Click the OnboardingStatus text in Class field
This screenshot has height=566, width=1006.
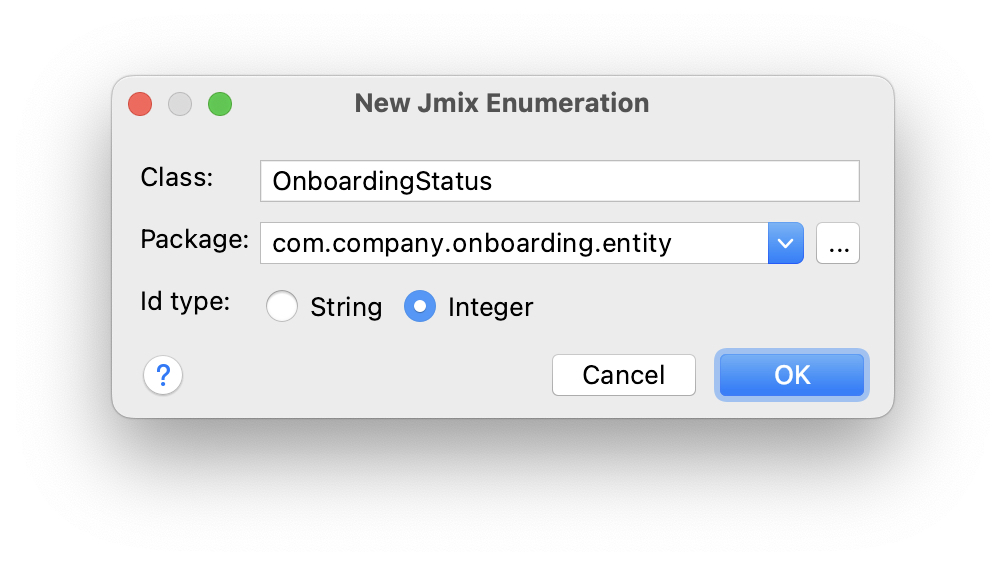(382, 181)
